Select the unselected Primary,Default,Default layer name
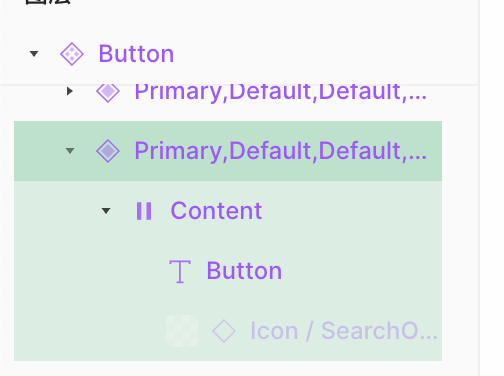The image size is (504, 376). pos(280,92)
